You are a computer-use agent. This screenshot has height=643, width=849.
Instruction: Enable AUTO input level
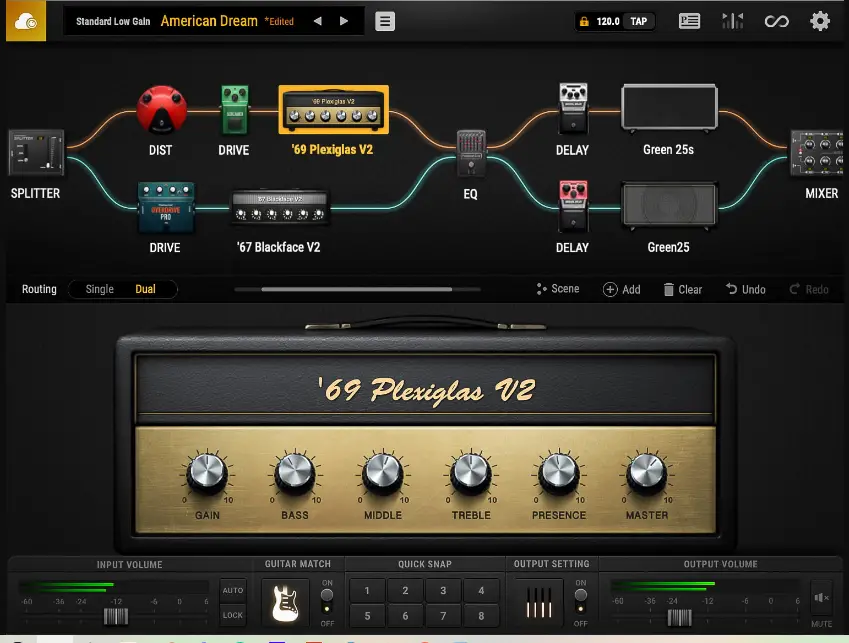tap(233, 590)
